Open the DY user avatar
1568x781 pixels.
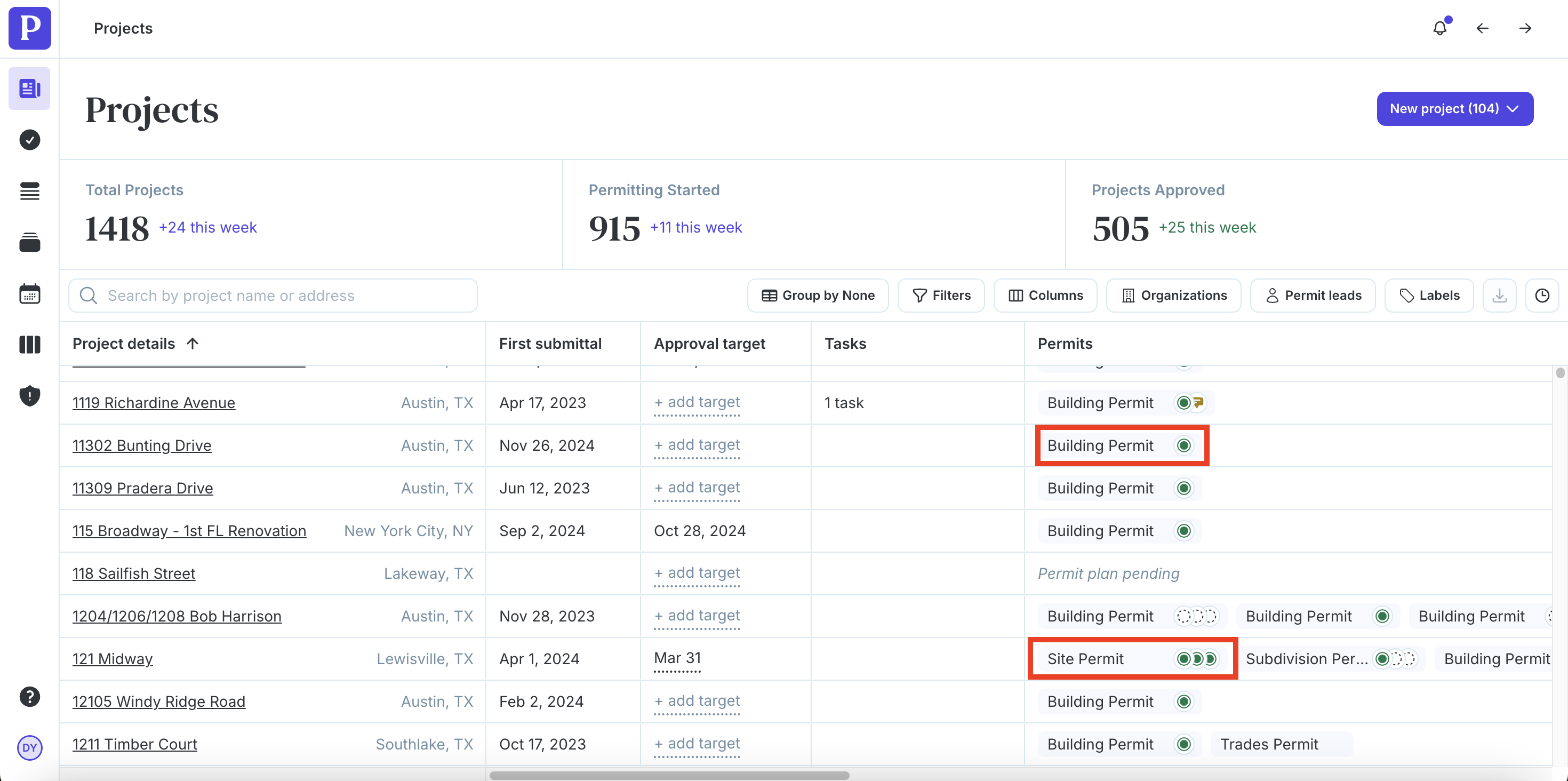[29, 747]
